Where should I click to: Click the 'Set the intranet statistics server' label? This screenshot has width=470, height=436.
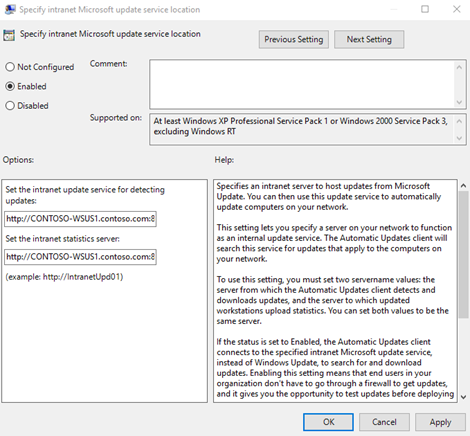(x=62, y=239)
